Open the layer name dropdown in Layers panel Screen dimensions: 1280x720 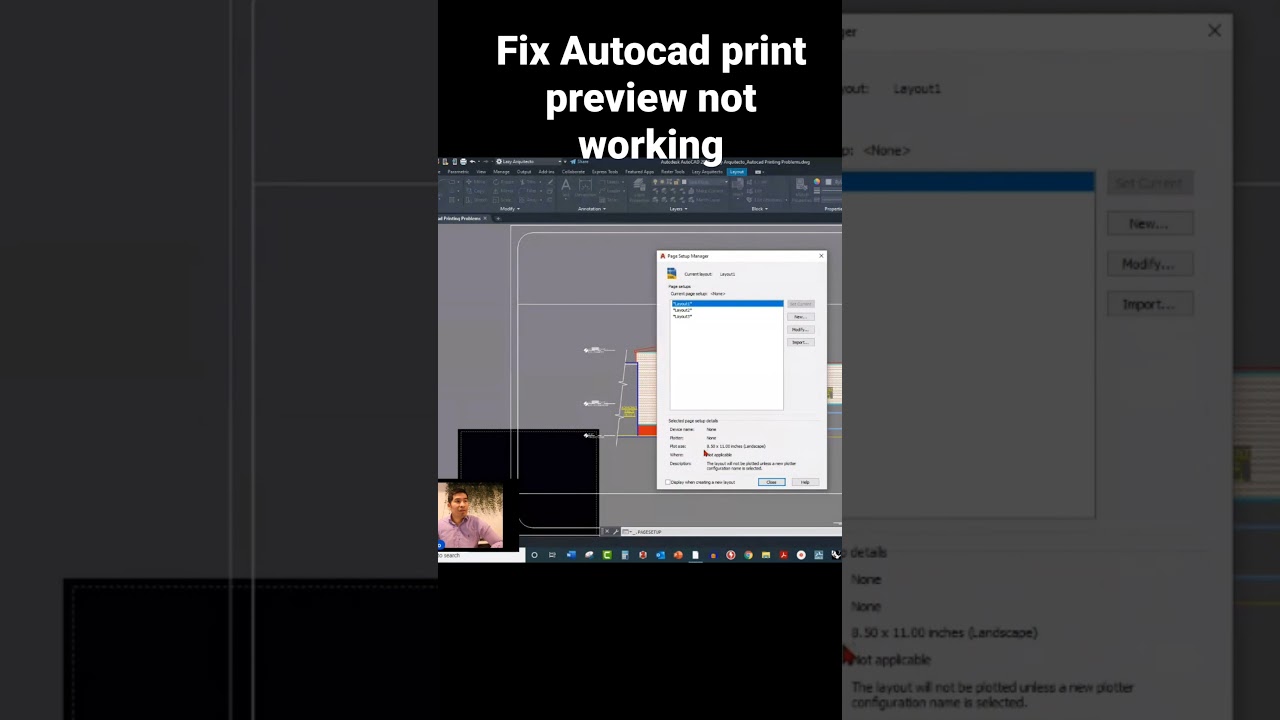coord(706,182)
